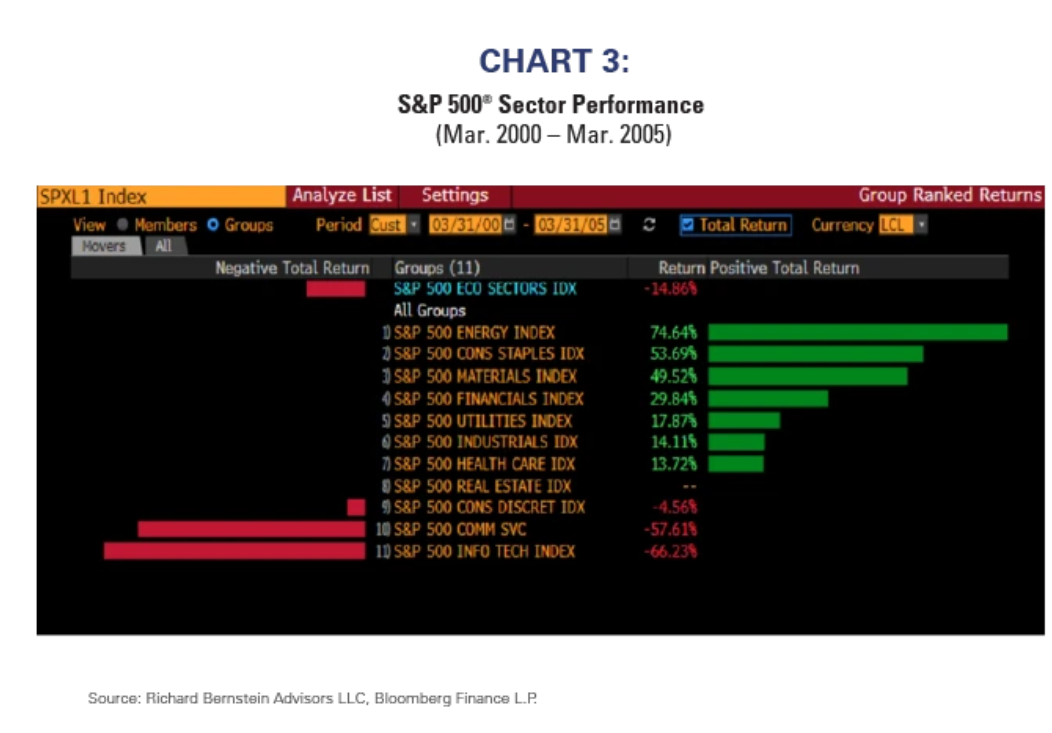This screenshot has width=1052, height=733.
Task: Click the -14.86% return value
Action: click(x=671, y=289)
